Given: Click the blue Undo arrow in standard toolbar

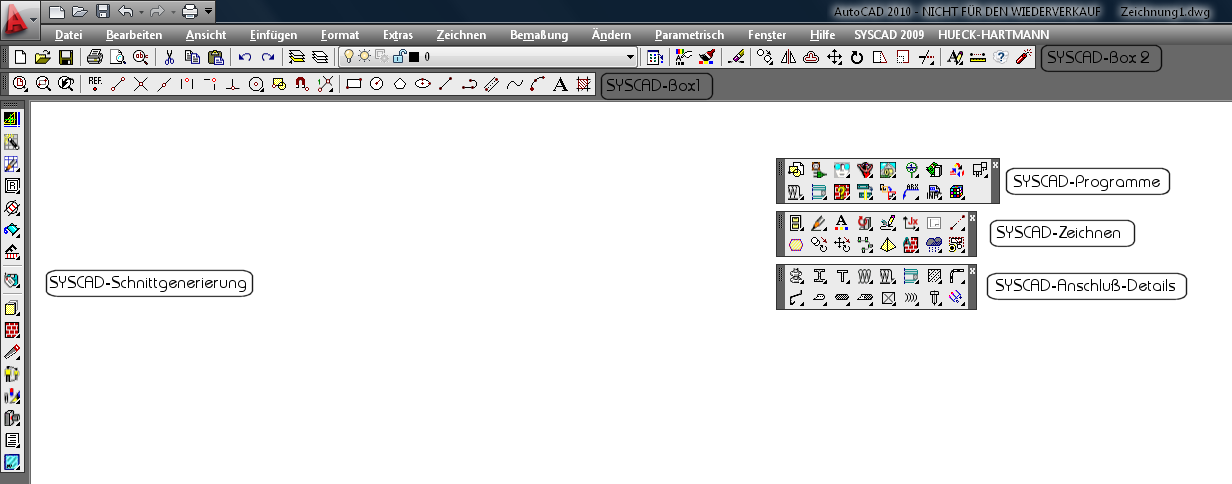Looking at the screenshot, I should 245,57.
